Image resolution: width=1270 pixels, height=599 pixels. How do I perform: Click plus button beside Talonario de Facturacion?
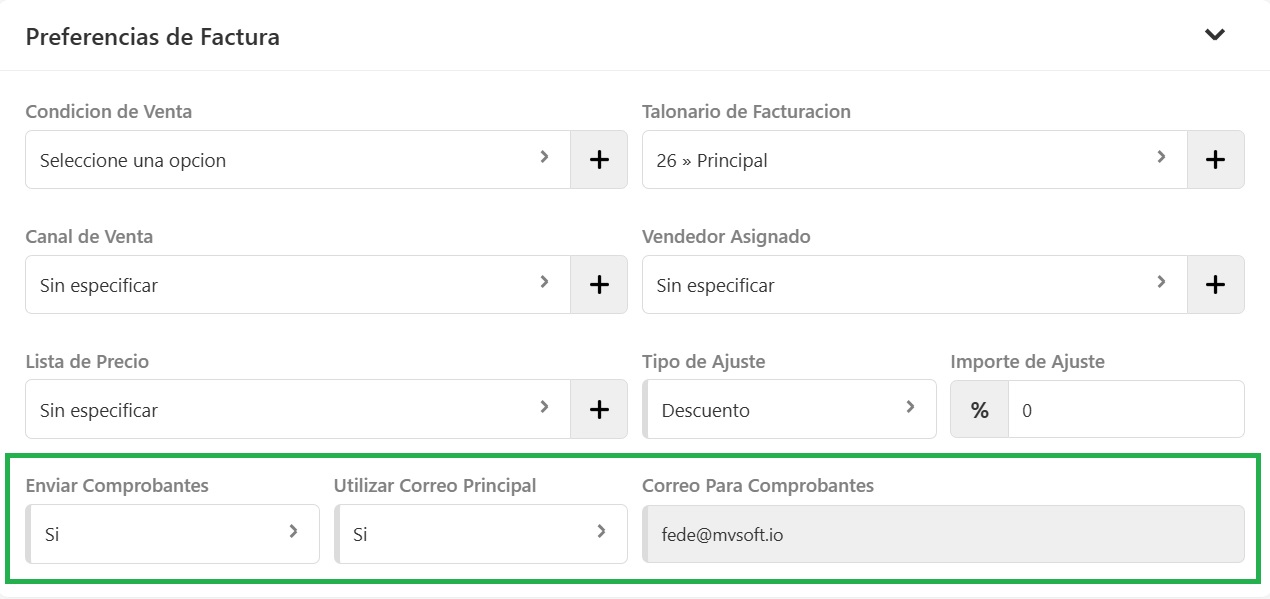click(1215, 160)
